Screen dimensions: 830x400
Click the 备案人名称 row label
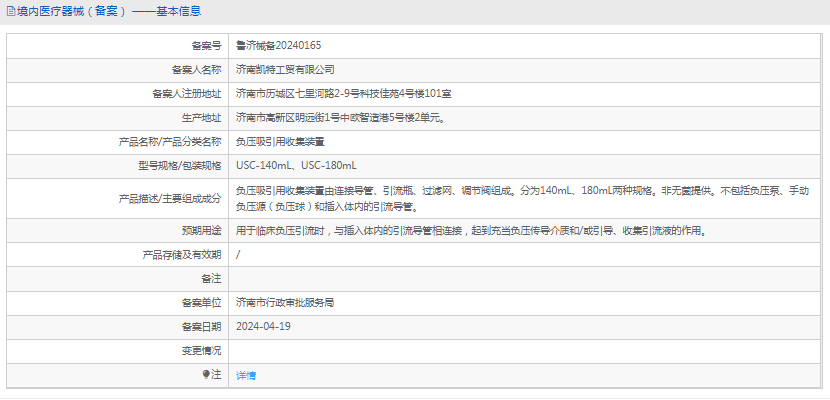pos(196,69)
